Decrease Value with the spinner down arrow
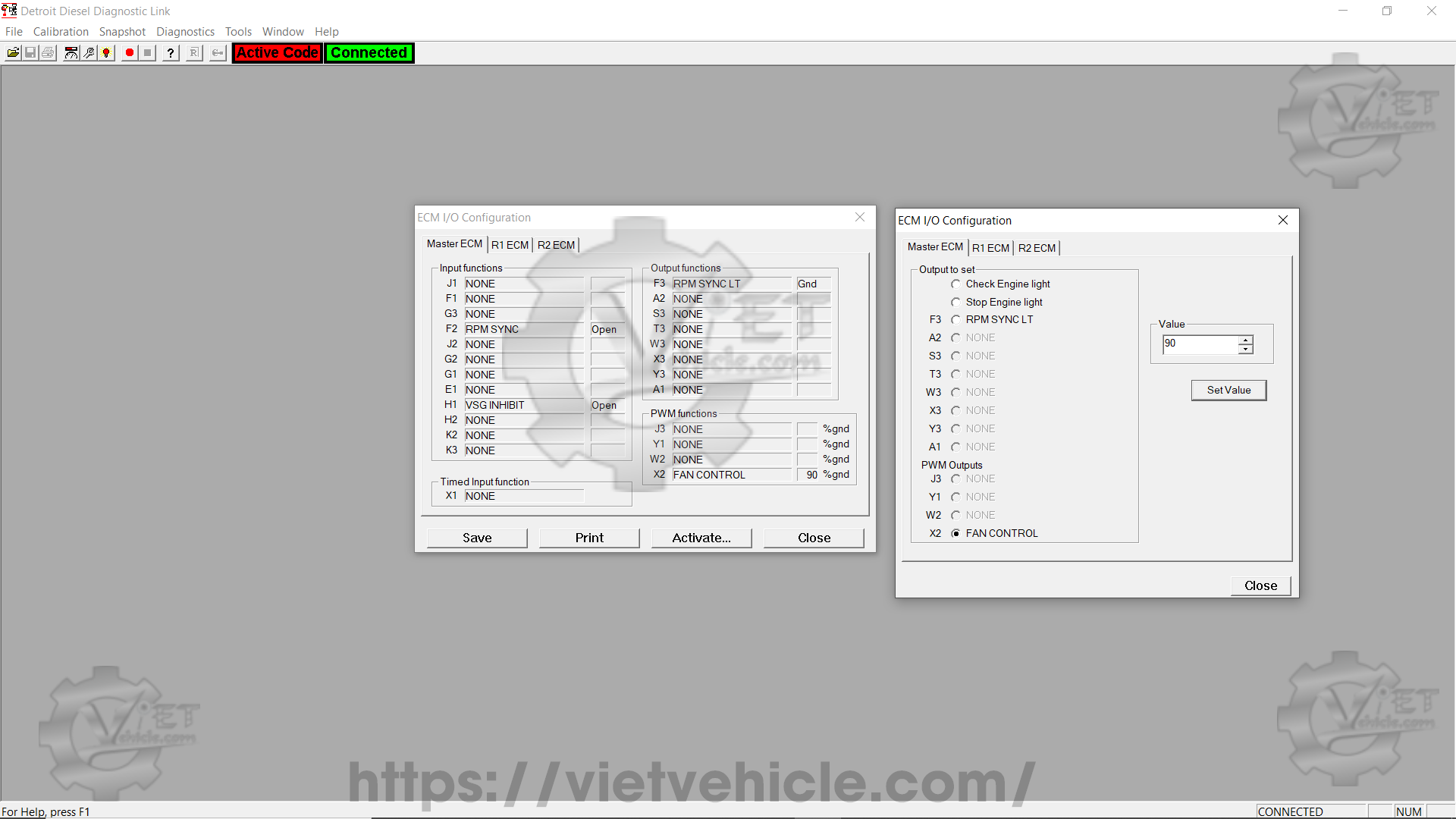 click(1245, 349)
